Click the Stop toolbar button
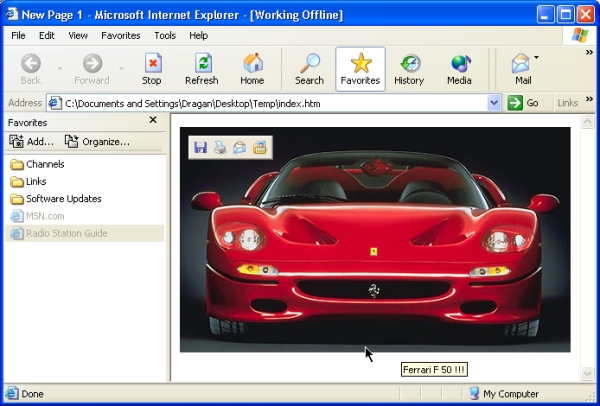This screenshot has width=600, height=406. [x=151, y=69]
